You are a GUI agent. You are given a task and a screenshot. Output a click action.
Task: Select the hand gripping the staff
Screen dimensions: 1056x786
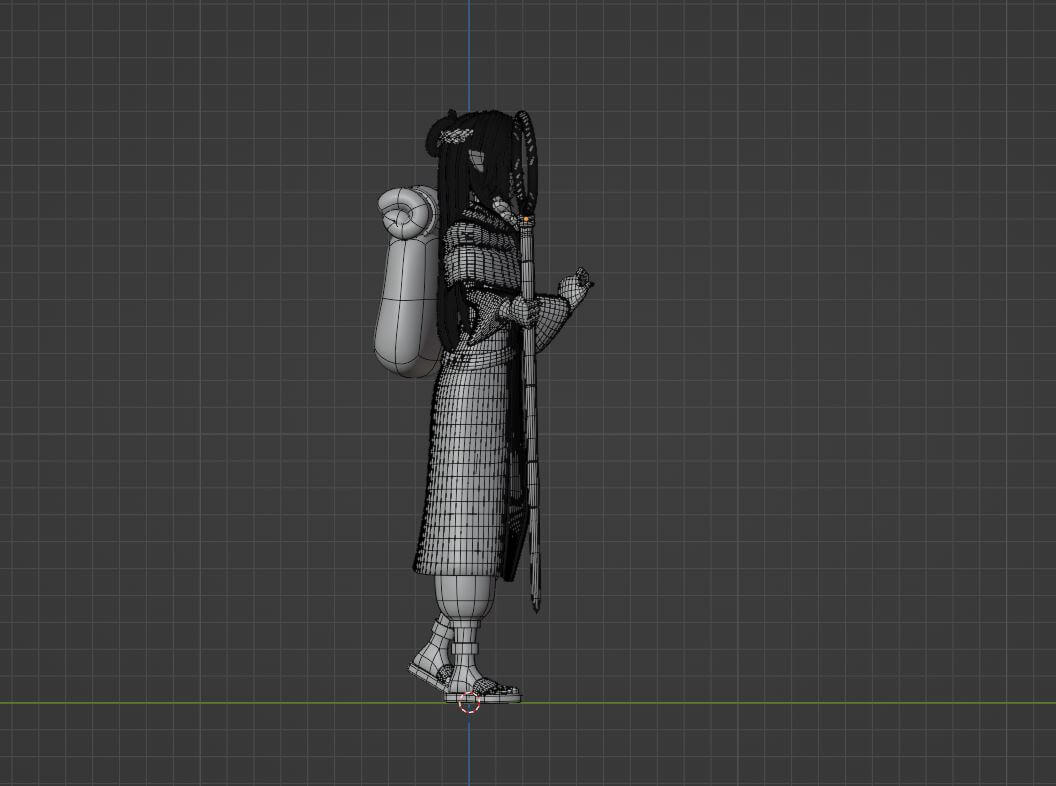click(x=524, y=313)
